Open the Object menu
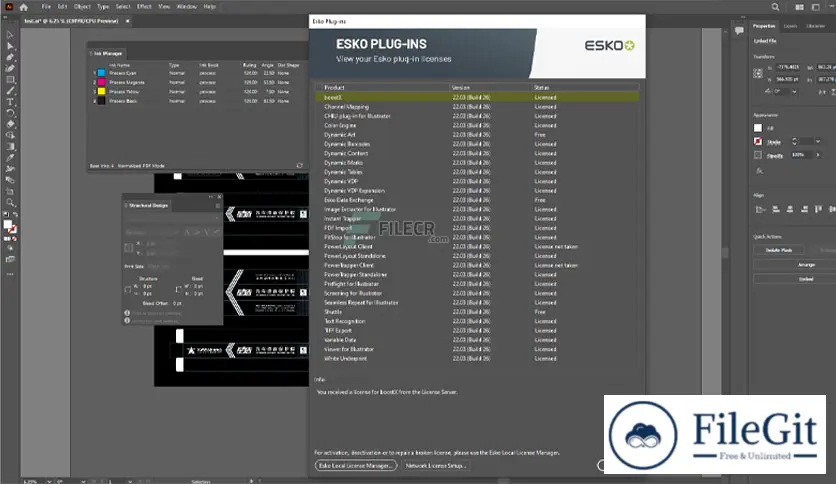 82,7
